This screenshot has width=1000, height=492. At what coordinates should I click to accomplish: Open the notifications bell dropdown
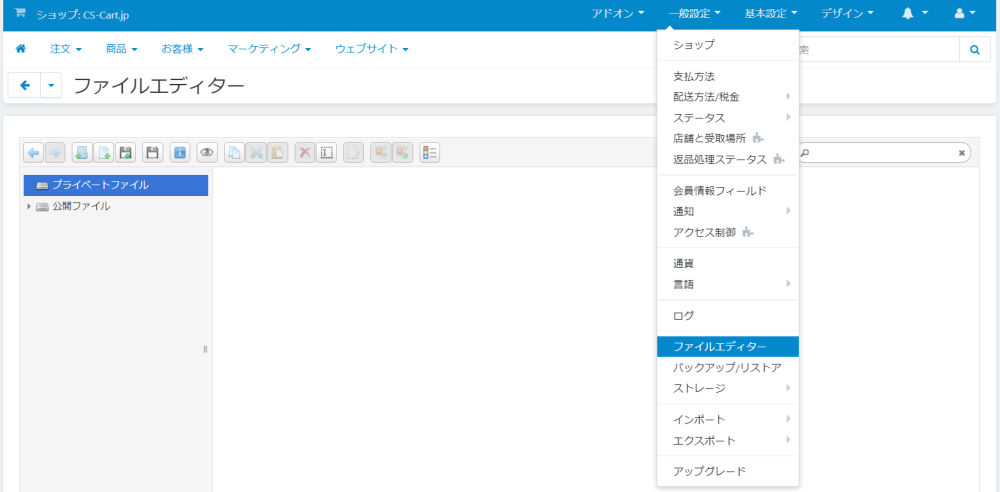pos(915,13)
